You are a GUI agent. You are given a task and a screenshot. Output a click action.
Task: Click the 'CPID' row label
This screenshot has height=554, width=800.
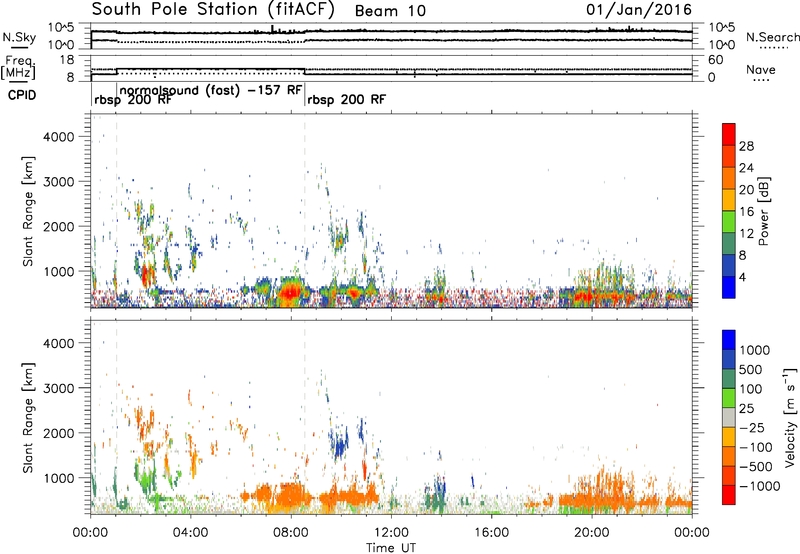(x=22, y=95)
